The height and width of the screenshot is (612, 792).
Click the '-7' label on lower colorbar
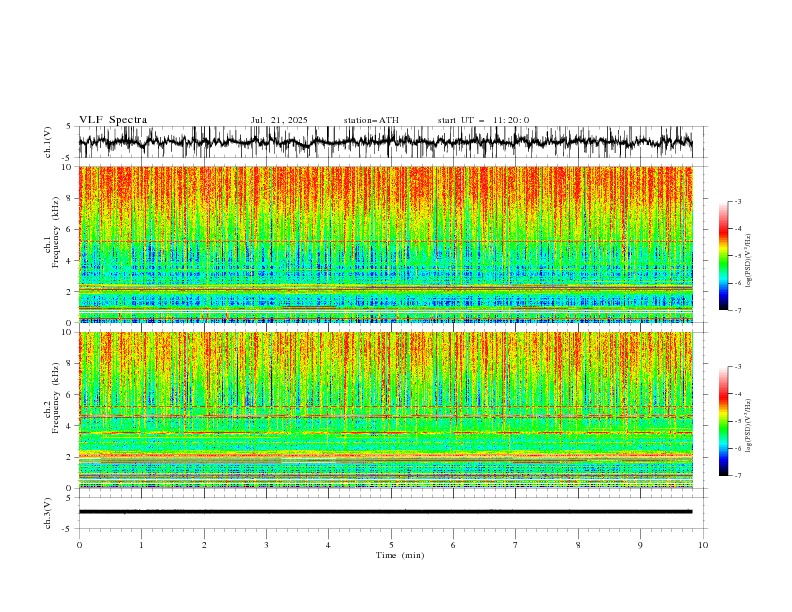(737, 475)
